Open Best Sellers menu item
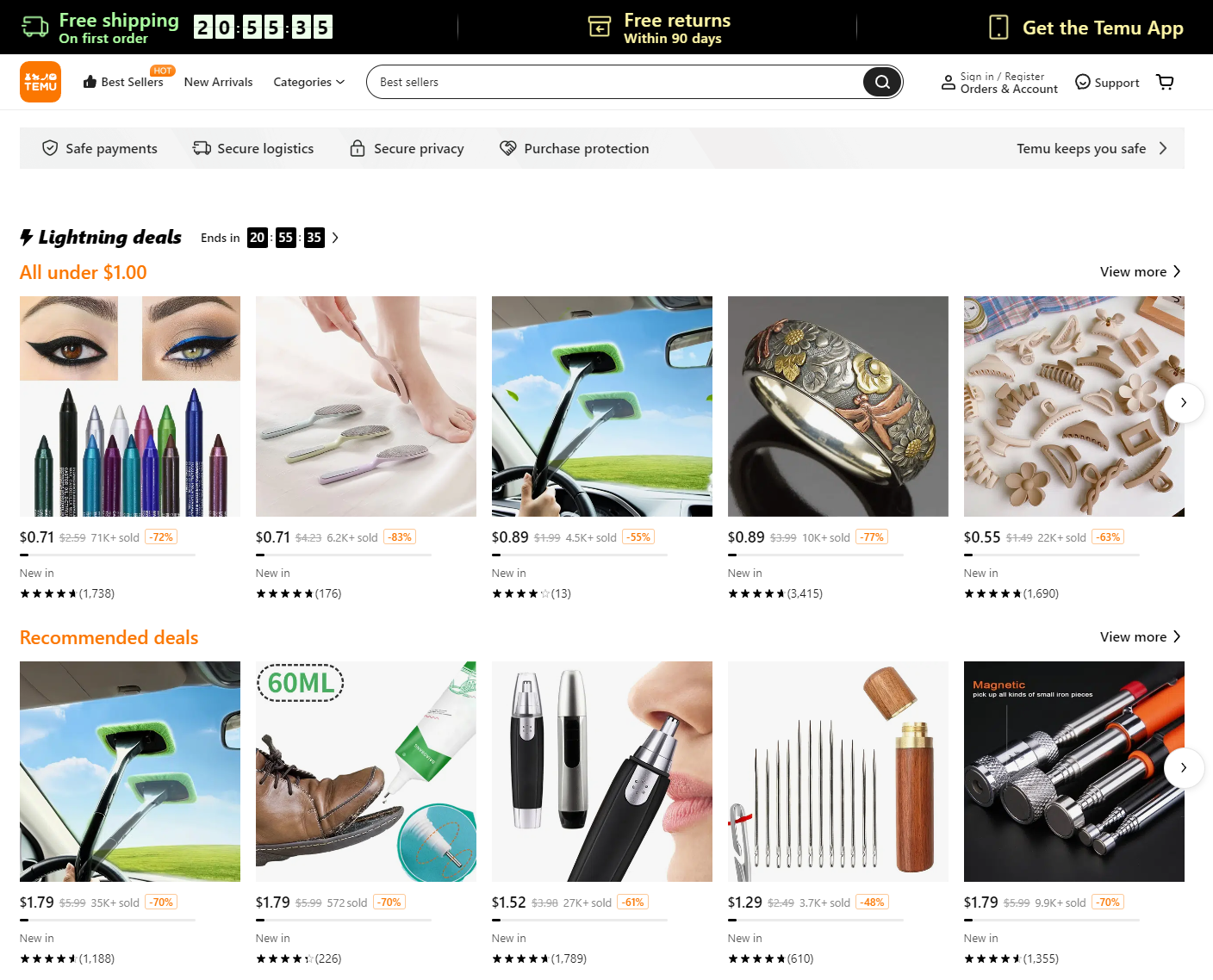Screen dimensions: 1213x980 pos(123,82)
